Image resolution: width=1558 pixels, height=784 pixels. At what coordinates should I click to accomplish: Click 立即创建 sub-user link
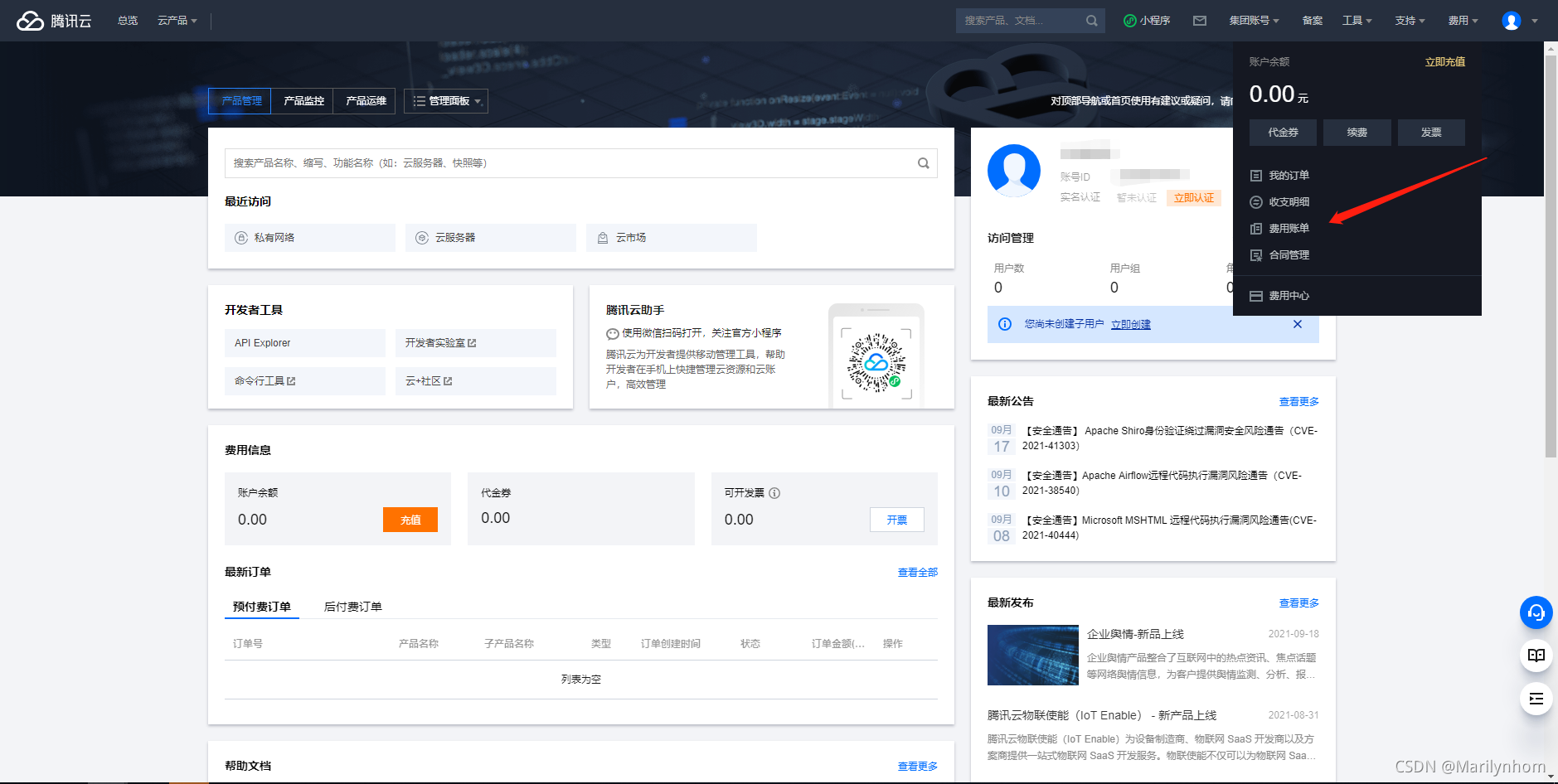(x=1131, y=325)
